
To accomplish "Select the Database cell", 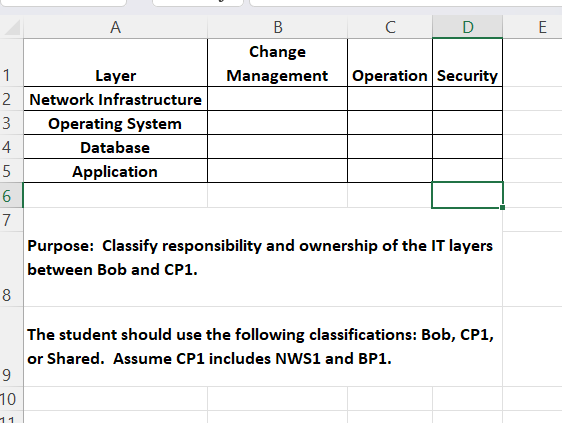I will pyautogui.click(x=115, y=147).
